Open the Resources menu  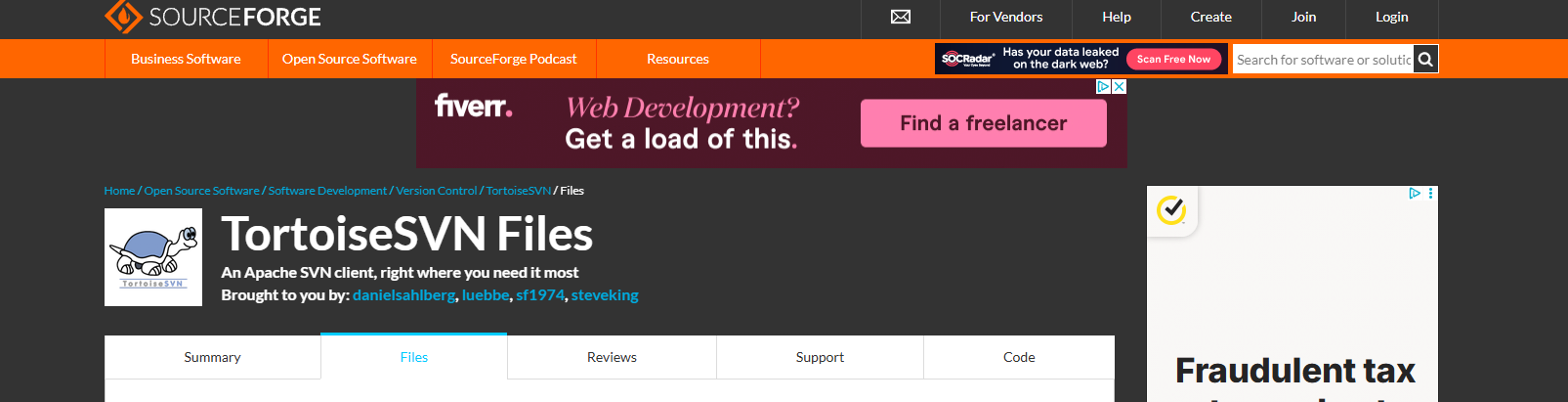[x=678, y=59]
